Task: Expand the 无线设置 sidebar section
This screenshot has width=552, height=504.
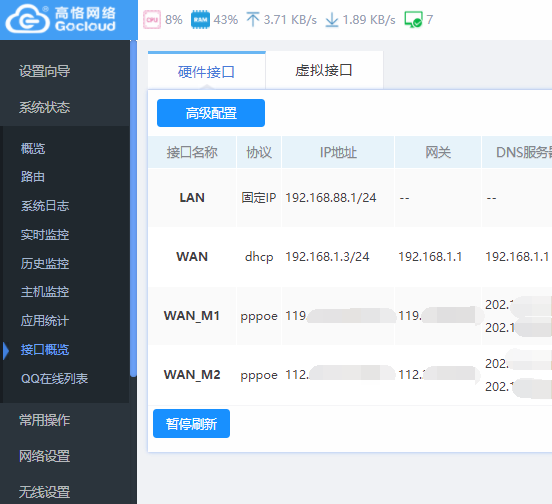Action: [45, 492]
